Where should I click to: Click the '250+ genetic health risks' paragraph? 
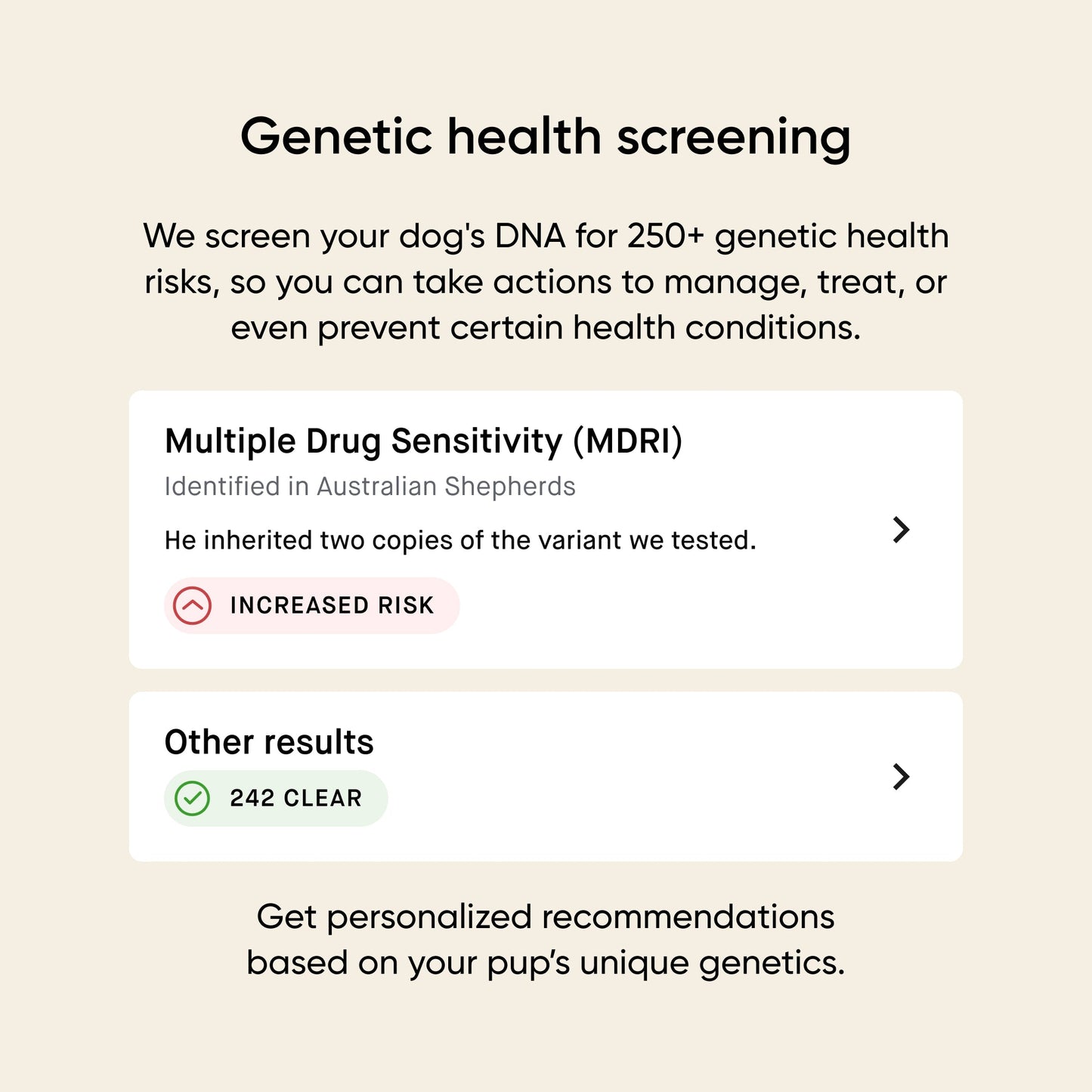(546, 237)
